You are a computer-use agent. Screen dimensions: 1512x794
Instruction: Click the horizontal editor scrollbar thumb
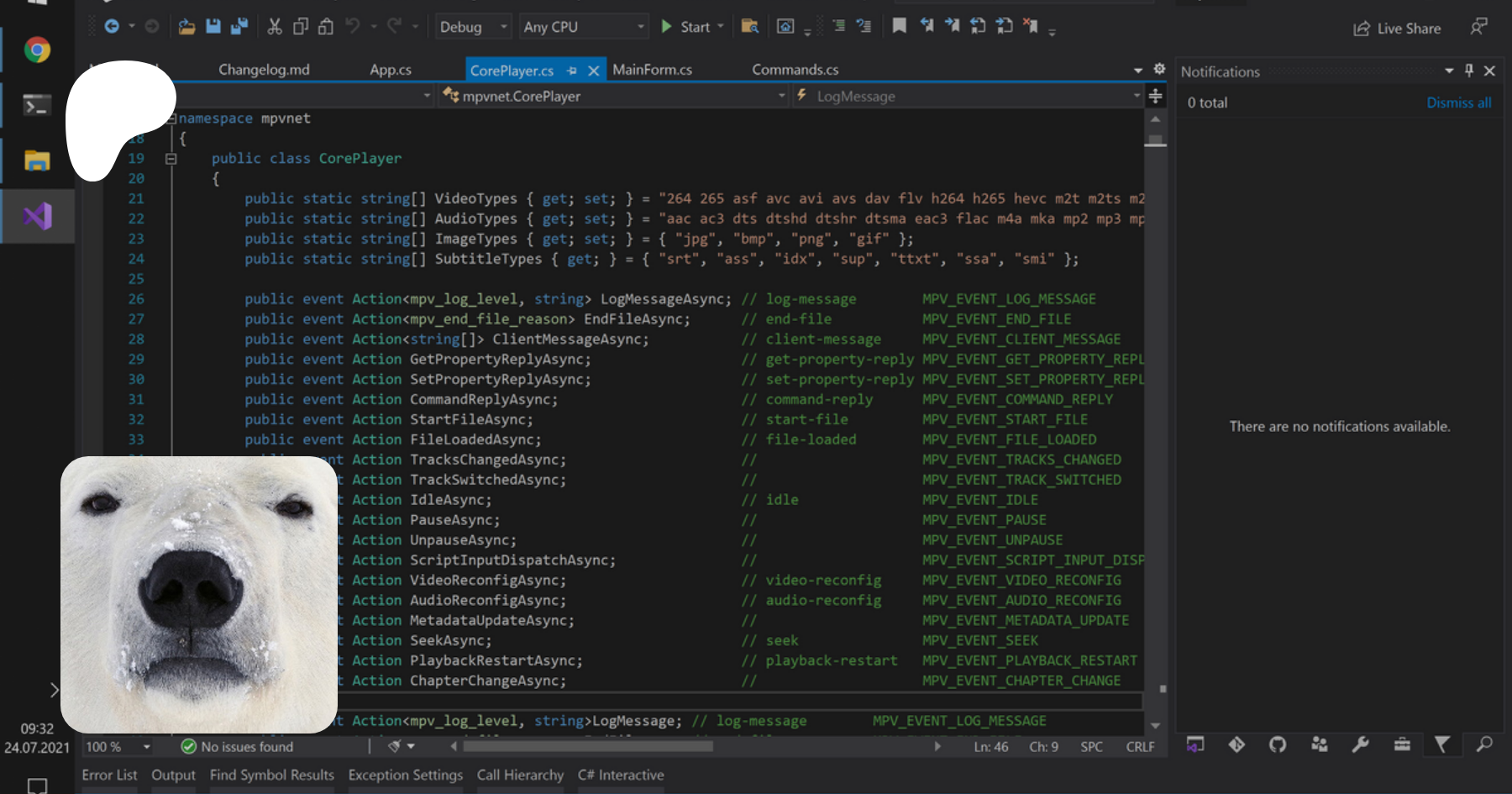tap(588, 746)
